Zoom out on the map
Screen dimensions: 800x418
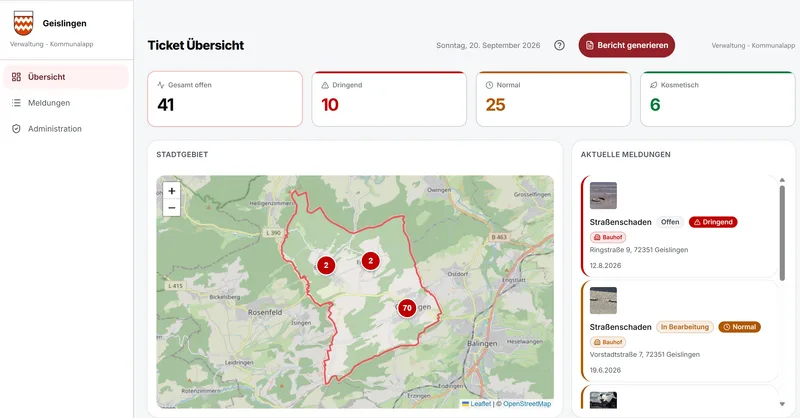tap(171, 208)
